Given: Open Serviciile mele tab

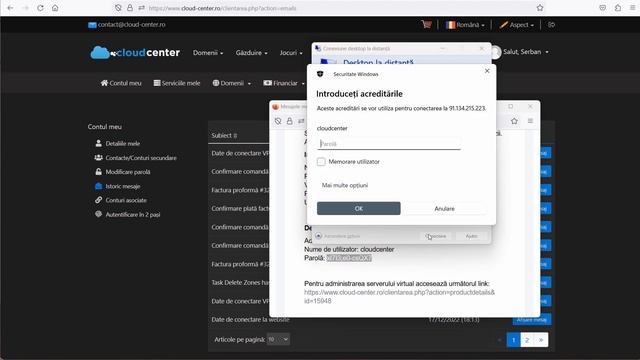Looking at the screenshot, I should click(177, 83).
